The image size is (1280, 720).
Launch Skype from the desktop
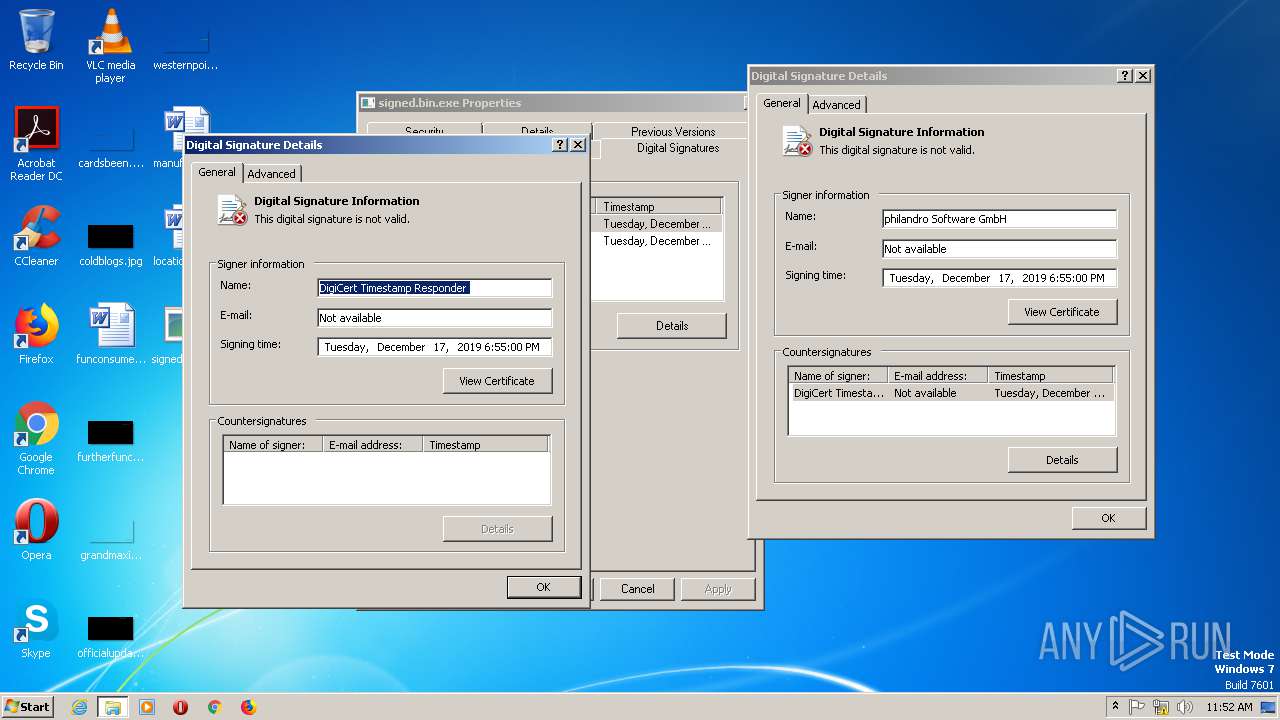click(36, 628)
